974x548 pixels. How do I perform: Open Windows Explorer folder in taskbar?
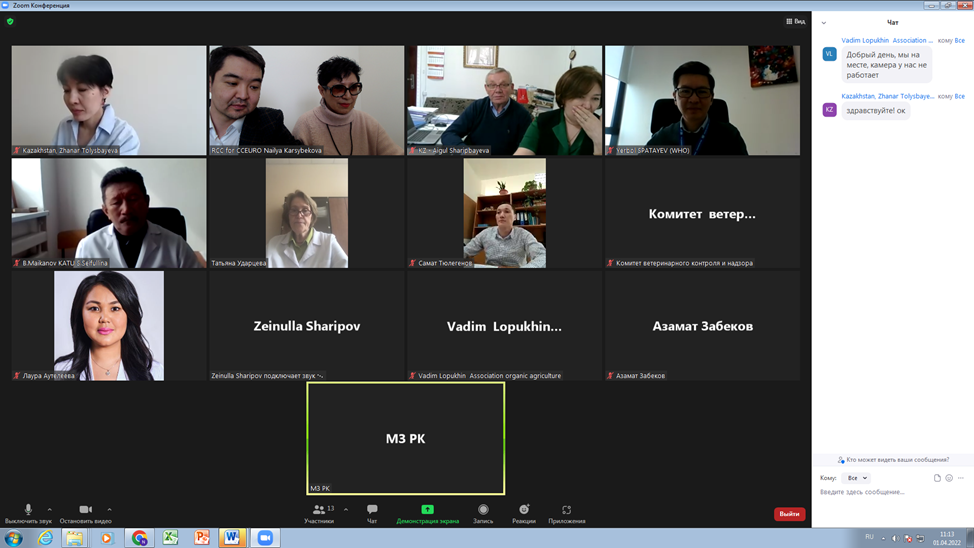[75, 538]
